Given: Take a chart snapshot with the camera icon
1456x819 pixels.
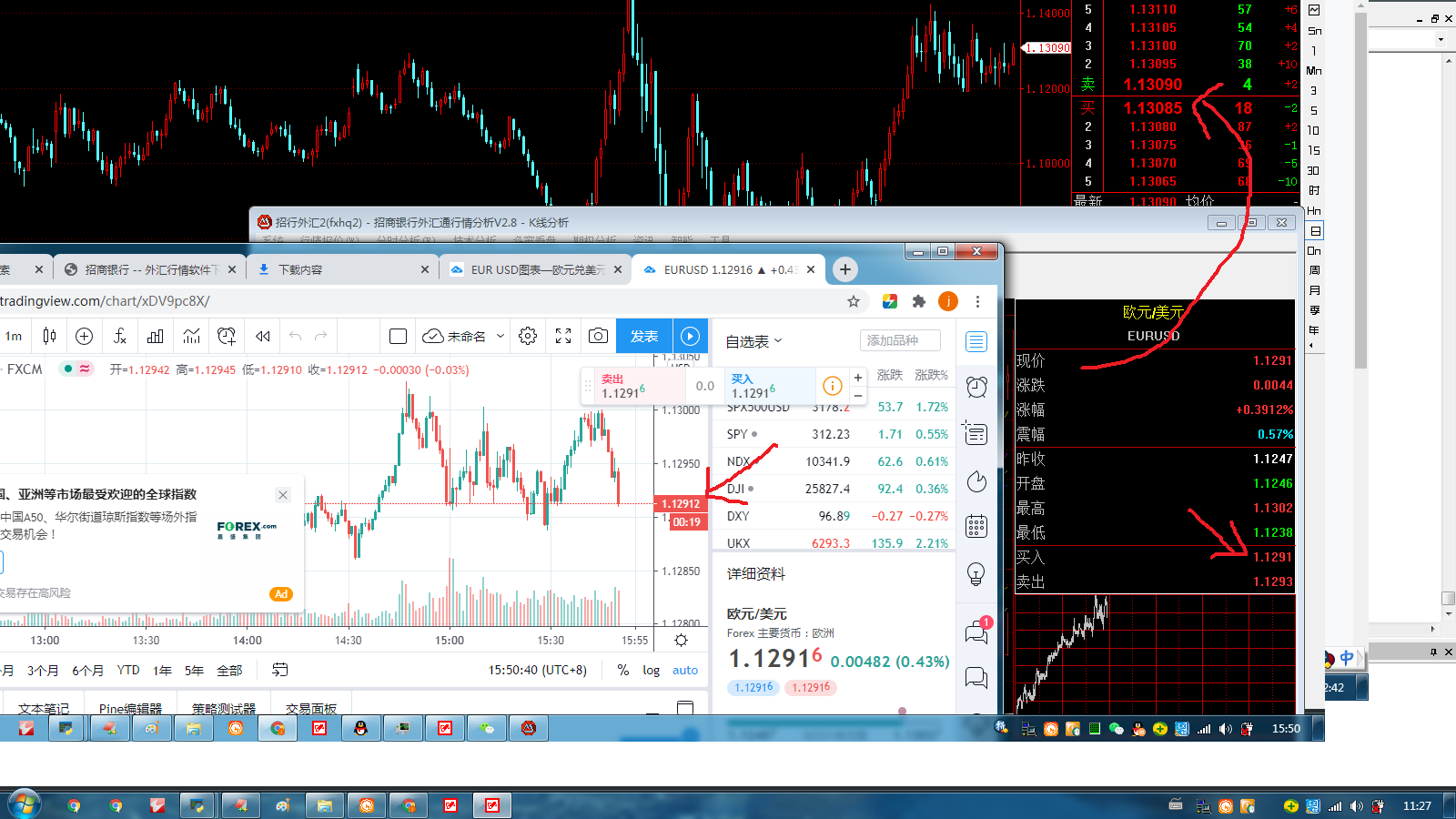Looking at the screenshot, I should 598,337.
